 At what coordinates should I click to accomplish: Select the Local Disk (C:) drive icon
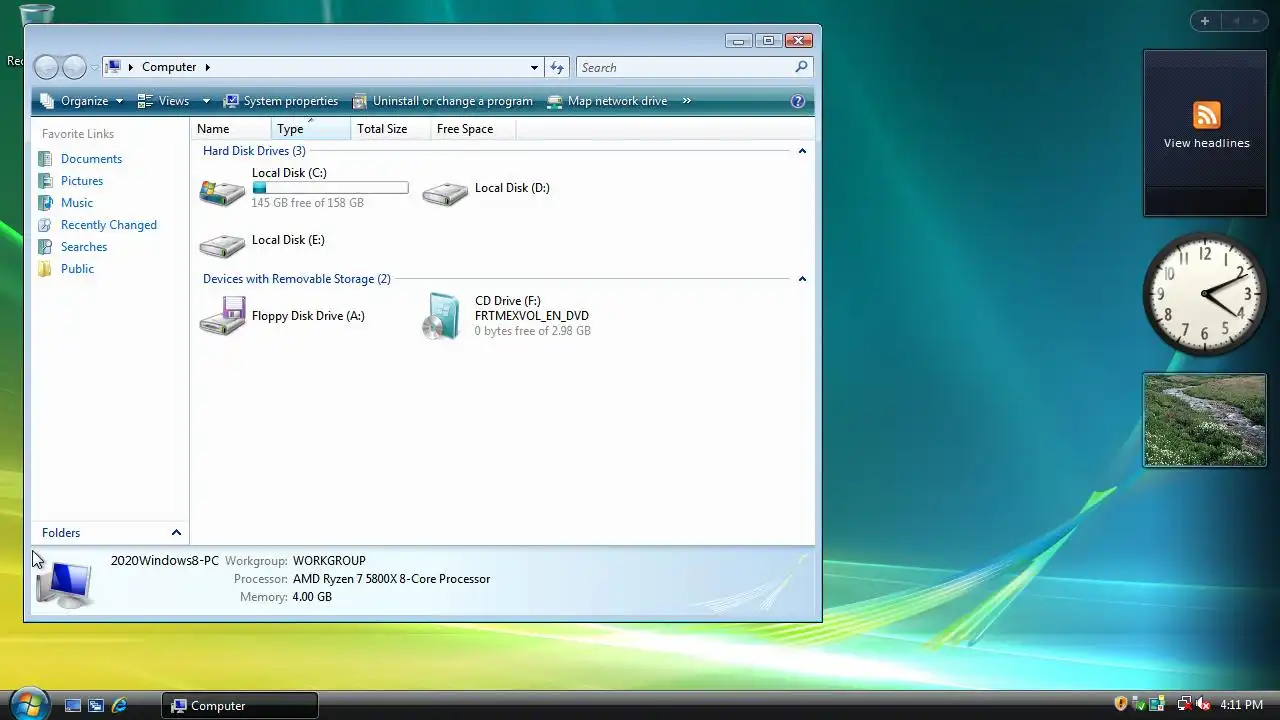(x=222, y=192)
